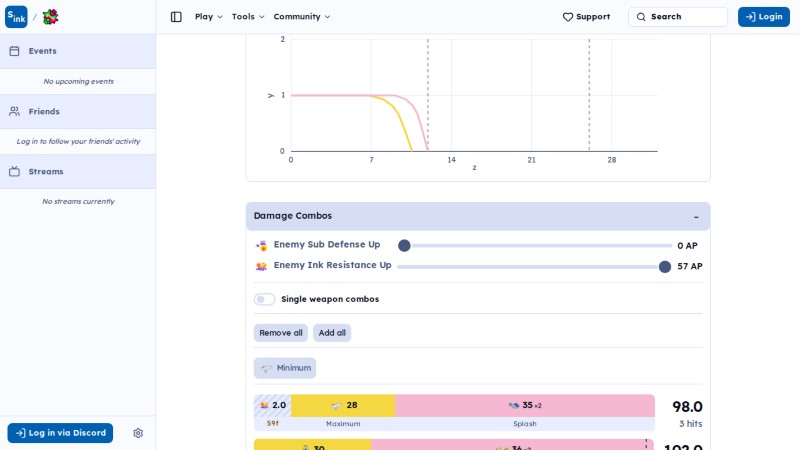The image size is (800, 450).
Task: Click the Add all button
Action: 332,333
